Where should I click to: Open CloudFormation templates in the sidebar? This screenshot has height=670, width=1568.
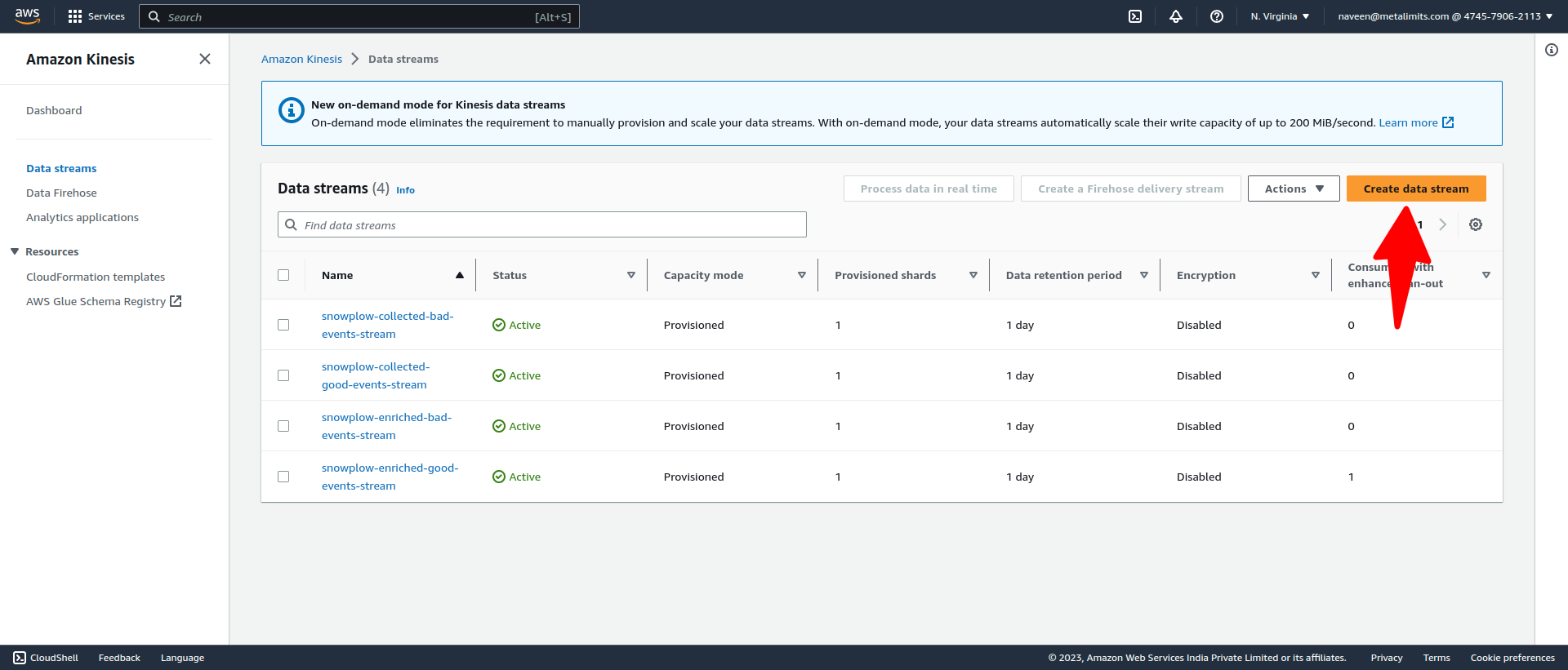pyautogui.click(x=96, y=277)
